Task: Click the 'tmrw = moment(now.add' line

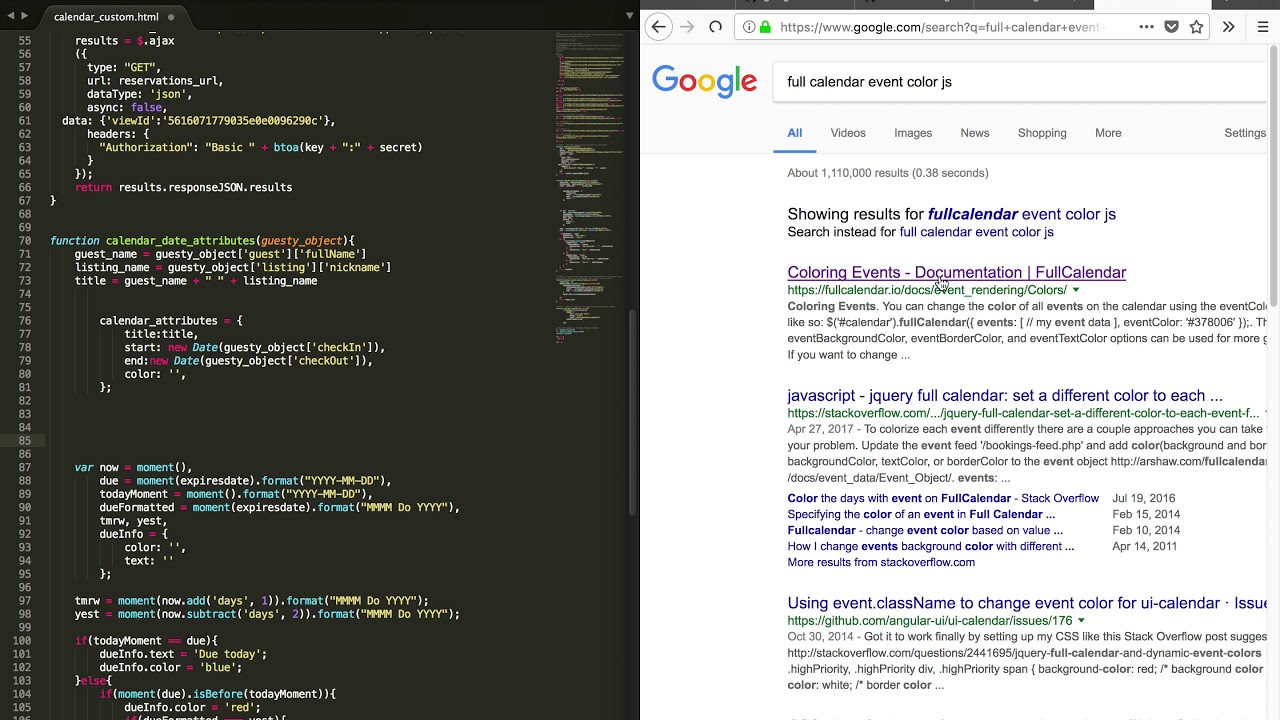Action: [x=251, y=601]
